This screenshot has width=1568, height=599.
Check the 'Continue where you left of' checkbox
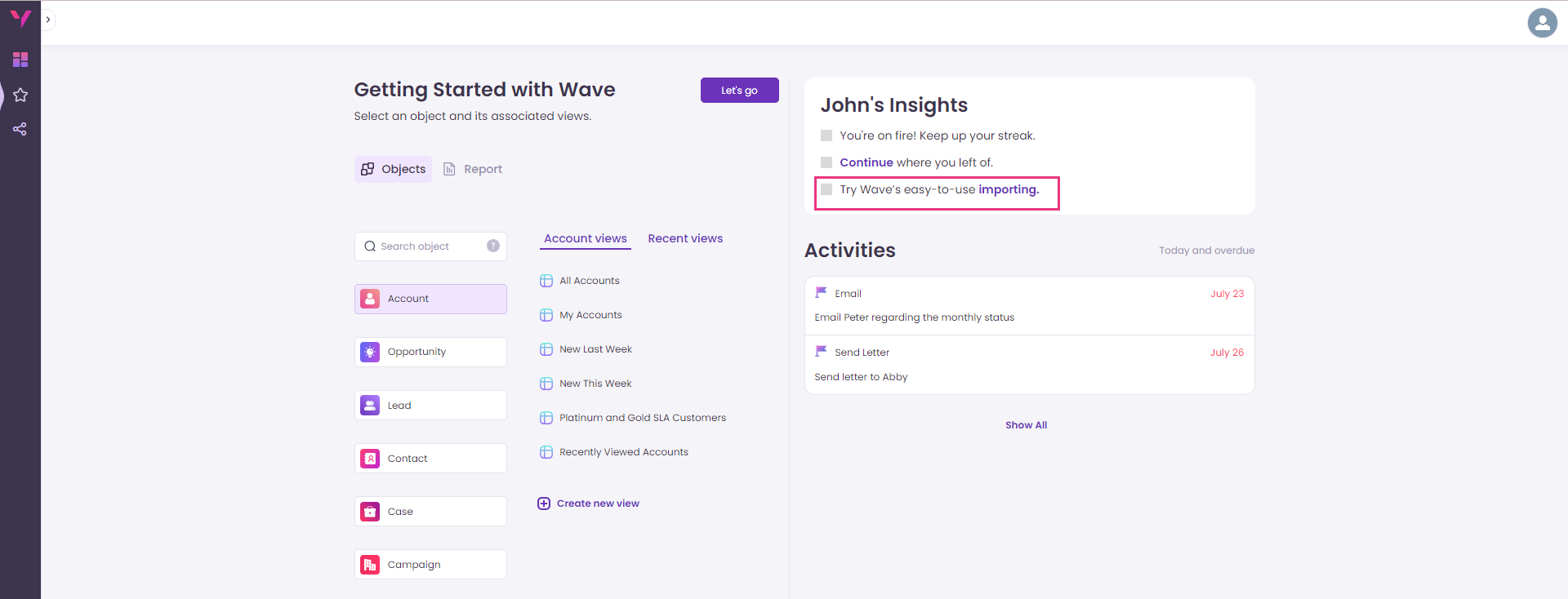click(826, 162)
